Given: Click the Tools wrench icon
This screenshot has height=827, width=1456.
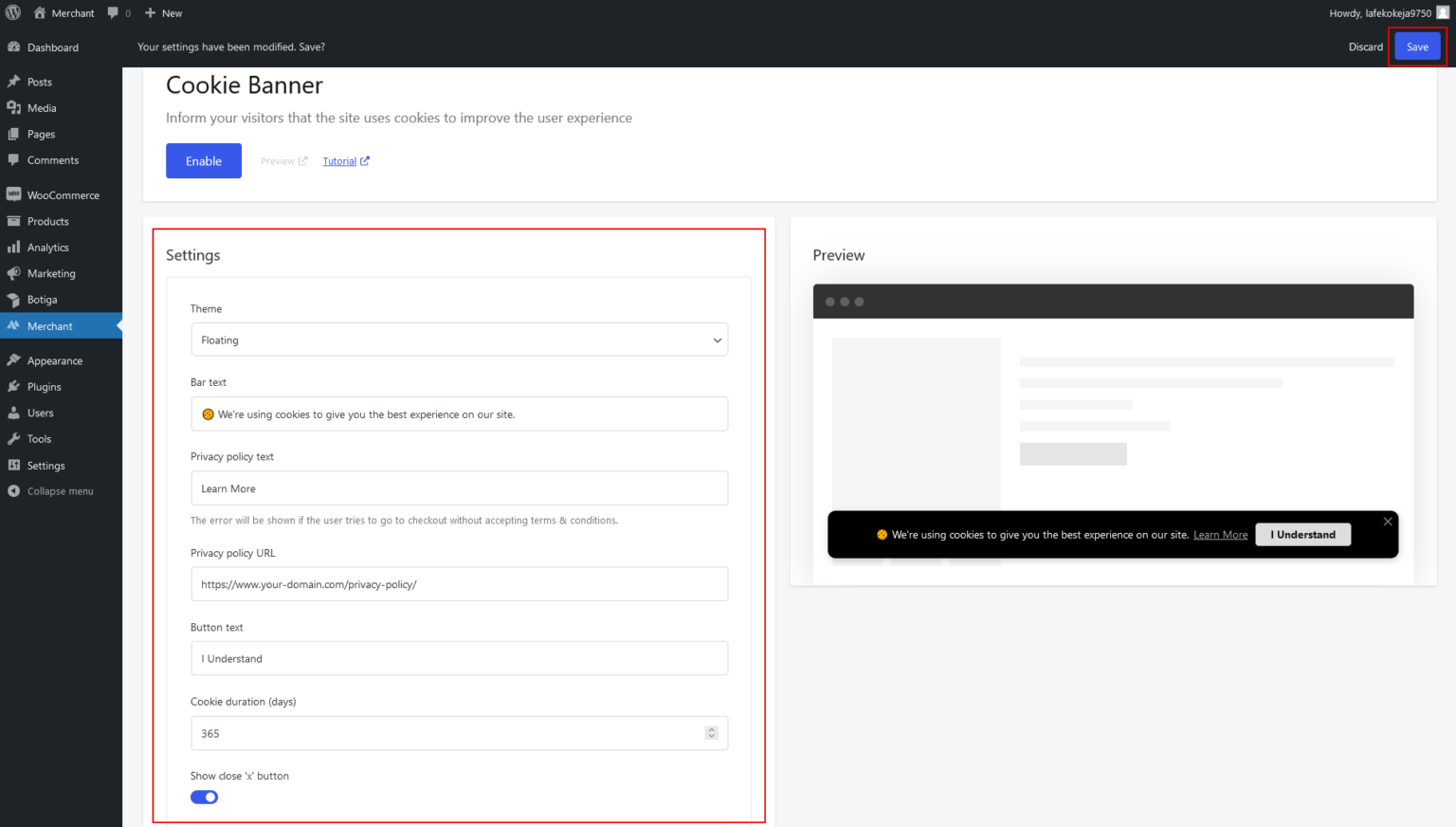Looking at the screenshot, I should pyautogui.click(x=13, y=439).
